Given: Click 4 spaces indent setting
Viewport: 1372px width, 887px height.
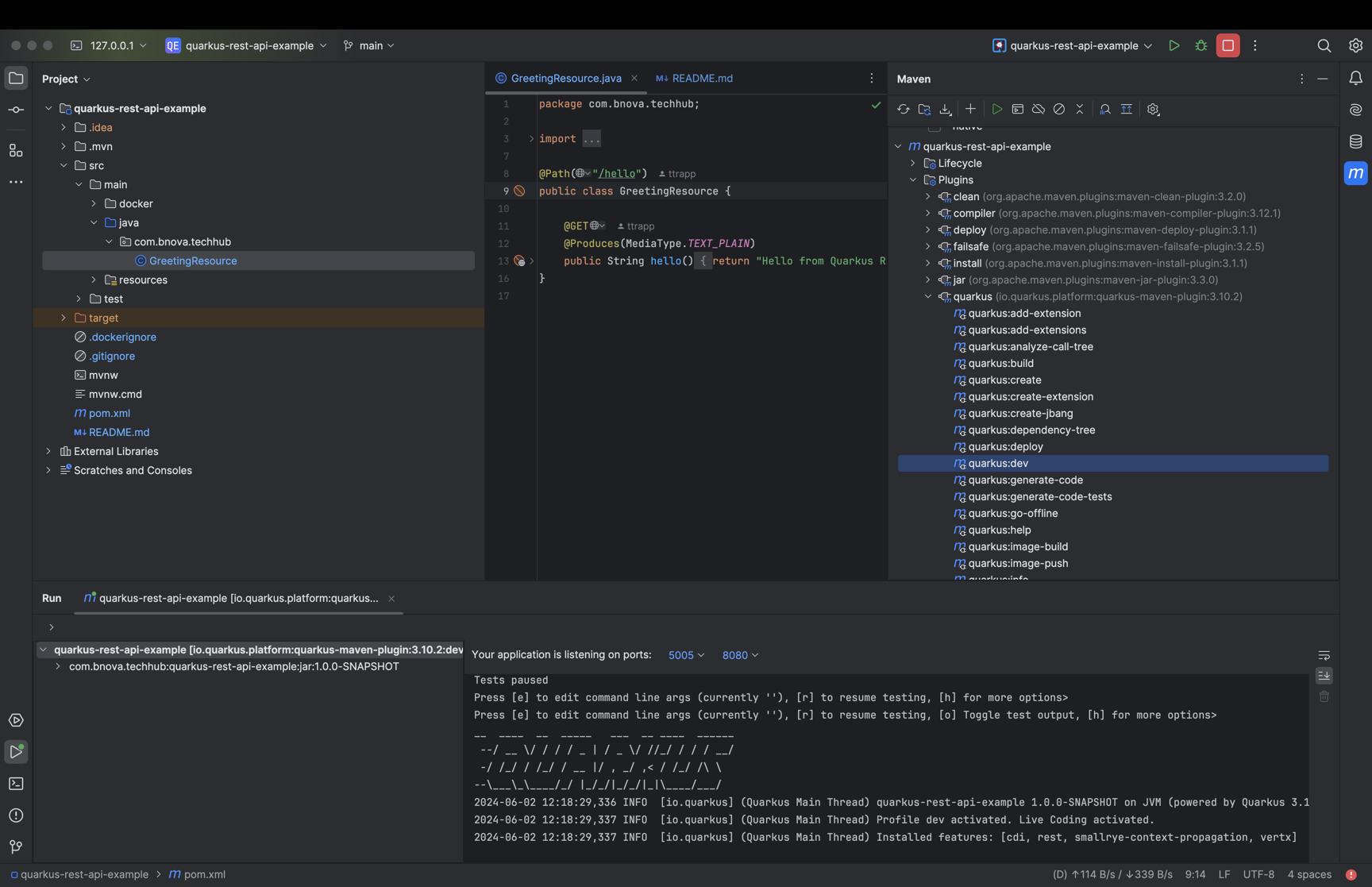Looking at the screenshot, I should [x=1309, y=874].
